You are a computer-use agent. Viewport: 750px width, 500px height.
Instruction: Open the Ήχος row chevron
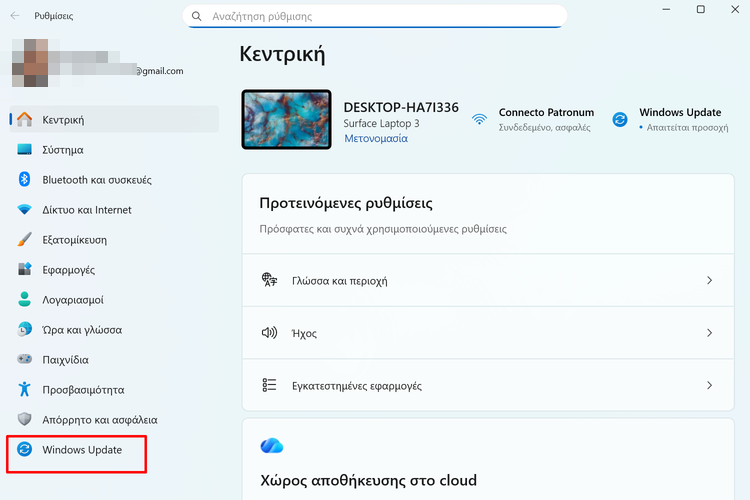(709, 333)
